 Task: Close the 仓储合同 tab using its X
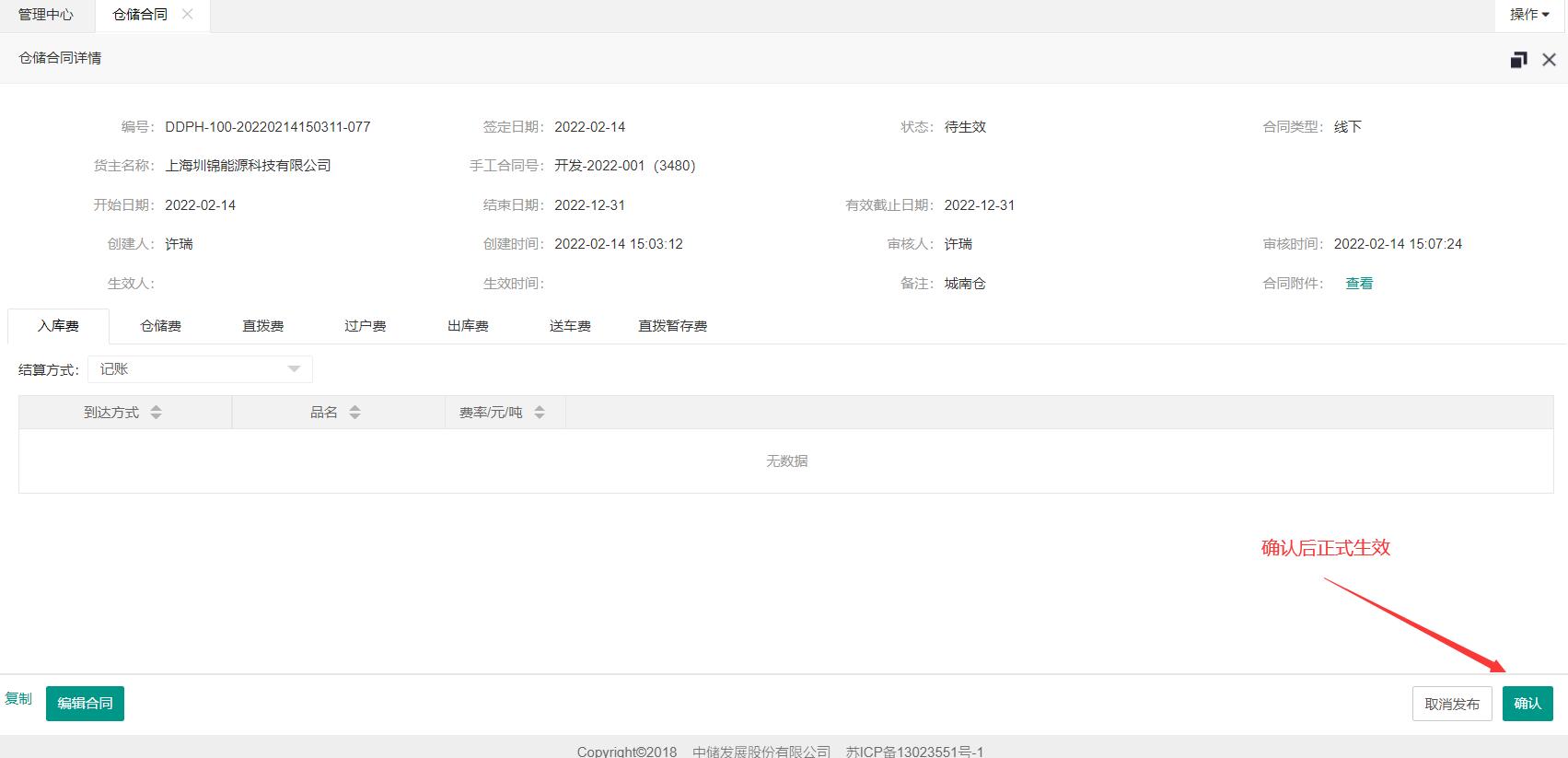[188, 14]
